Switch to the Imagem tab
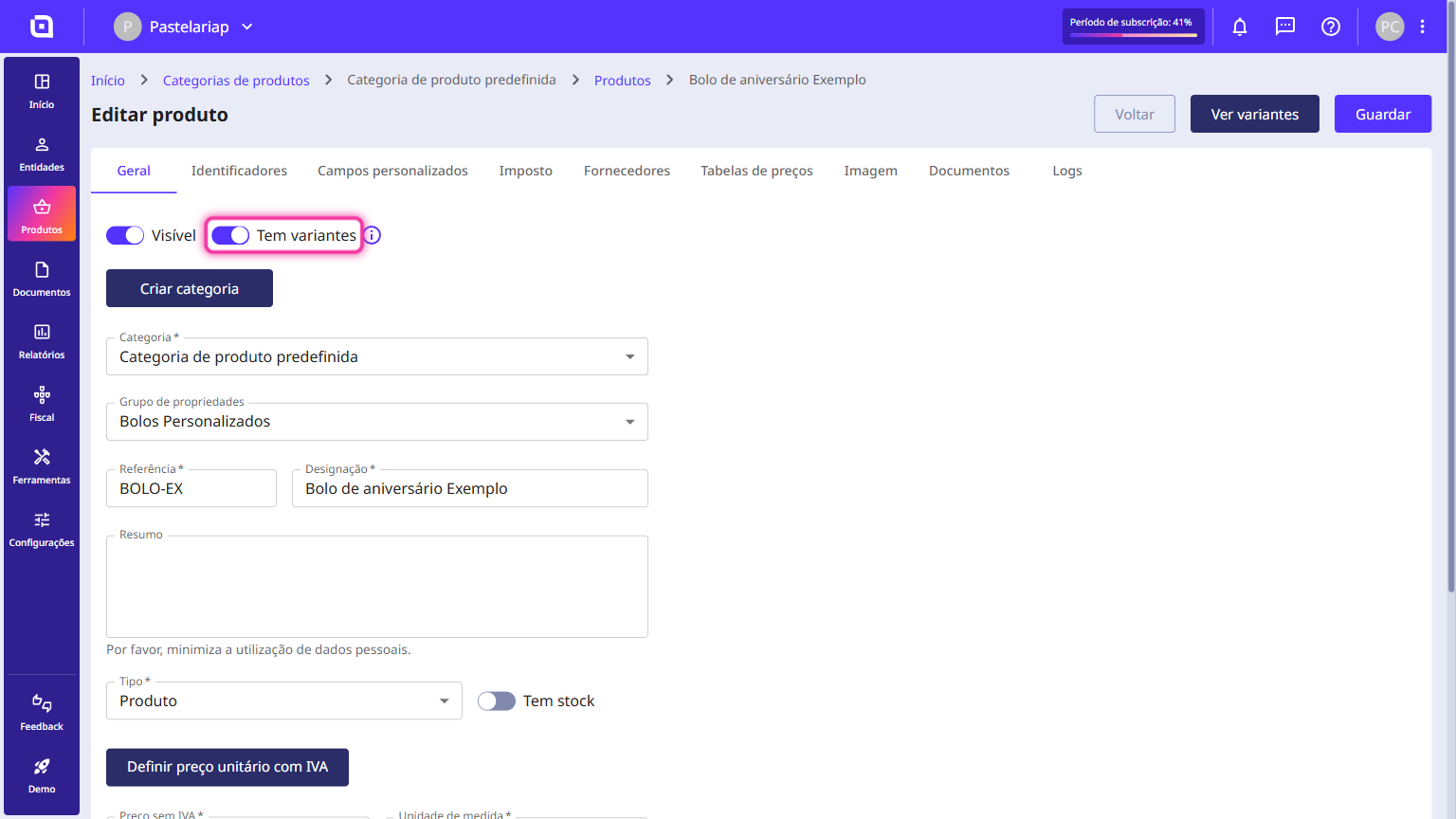The width and height of the screenshot is (1456, 819). pos(871,171)
